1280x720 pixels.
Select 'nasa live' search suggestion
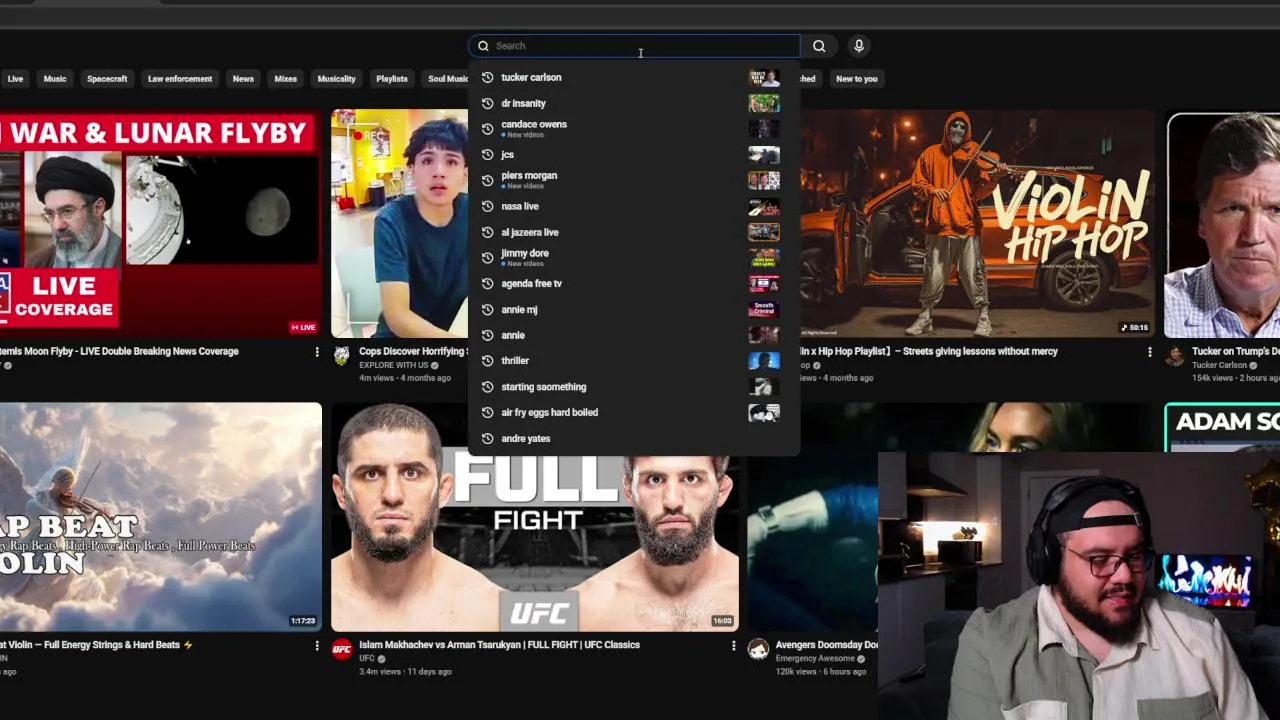[x=634, y=206]
